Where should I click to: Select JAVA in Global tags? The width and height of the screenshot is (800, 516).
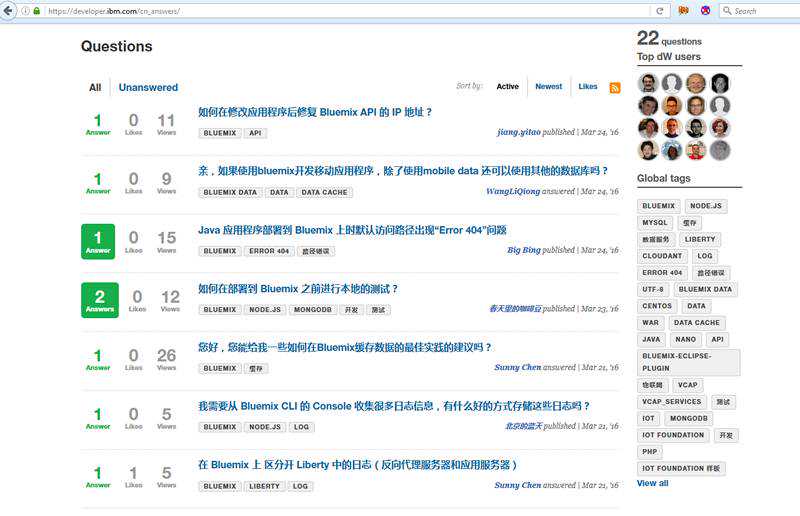pos(651,339)
